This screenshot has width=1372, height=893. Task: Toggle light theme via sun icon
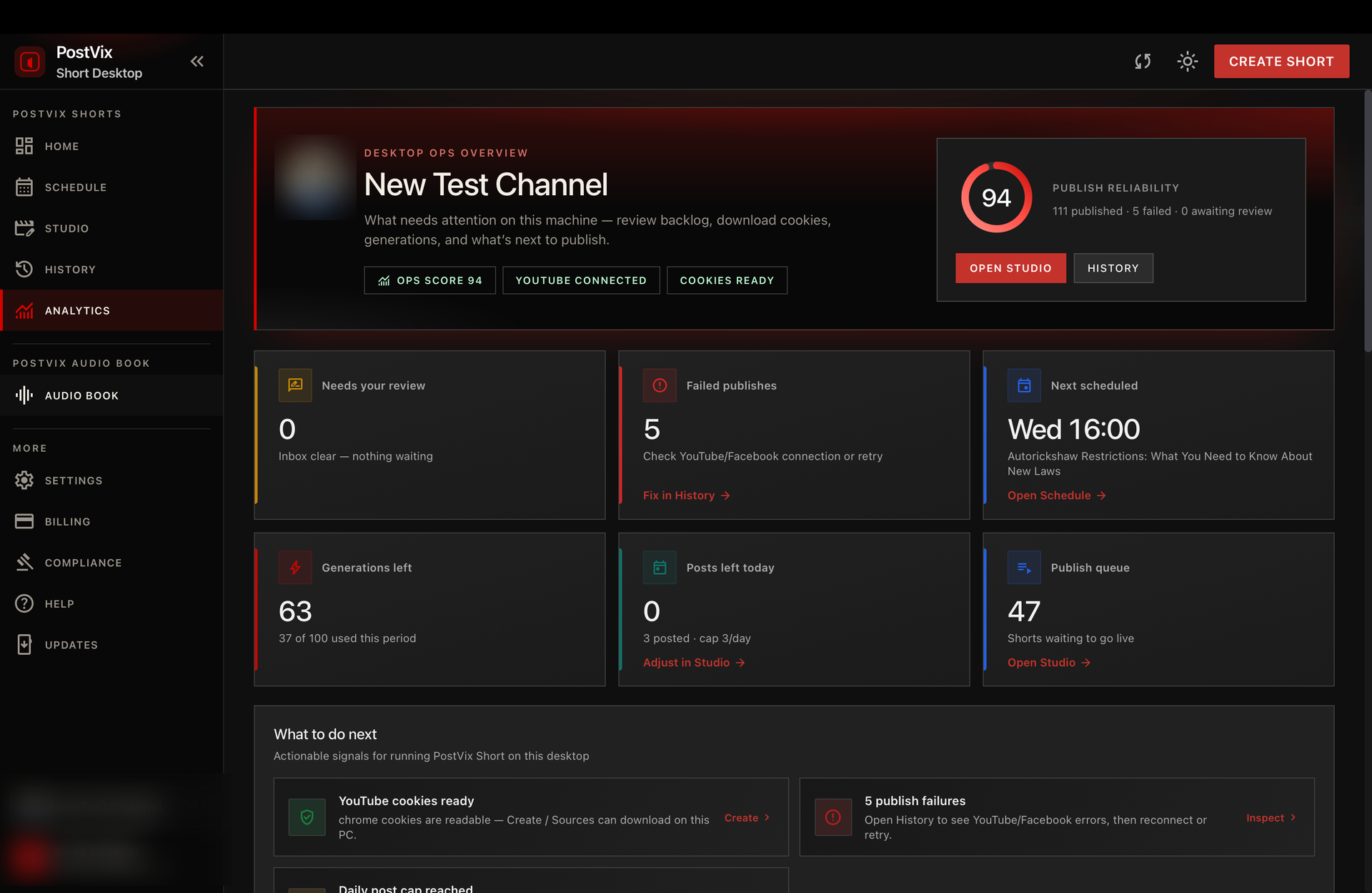pyautogui.click(x=1188, y=61)
